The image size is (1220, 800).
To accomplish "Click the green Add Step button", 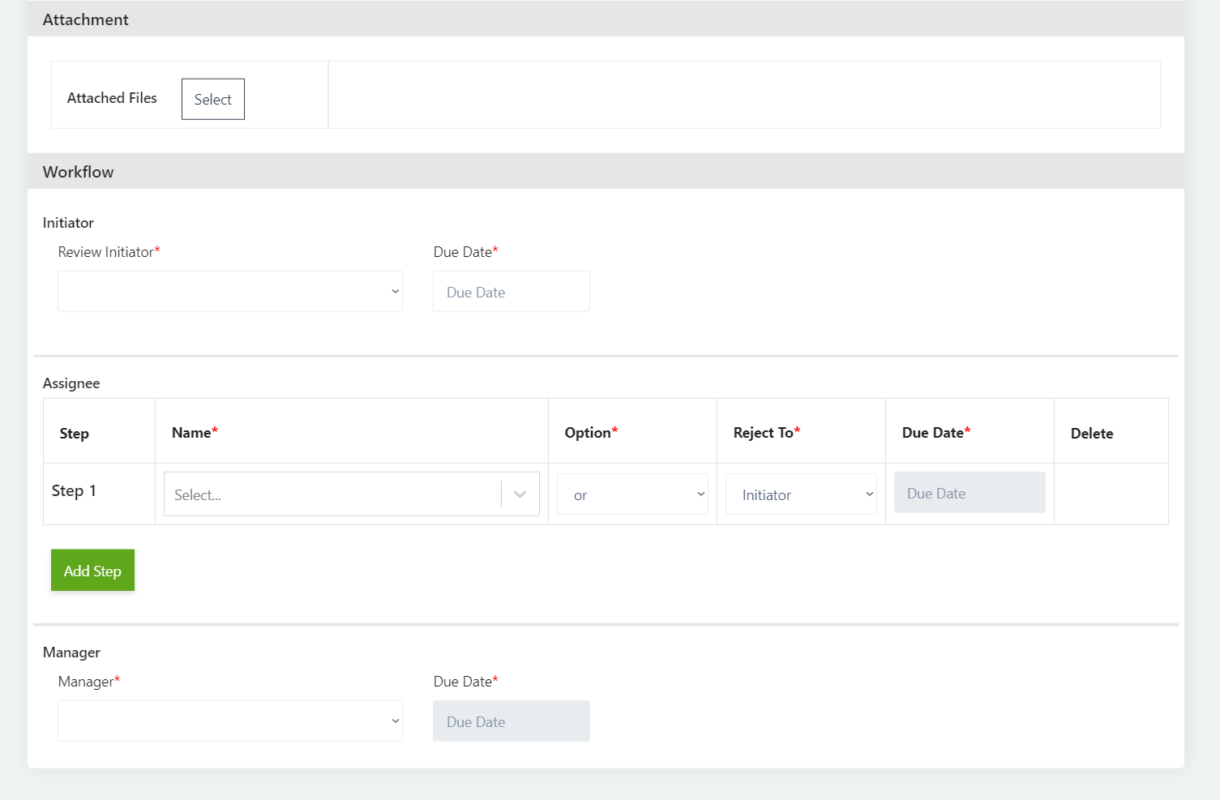I will click(92, 569).
